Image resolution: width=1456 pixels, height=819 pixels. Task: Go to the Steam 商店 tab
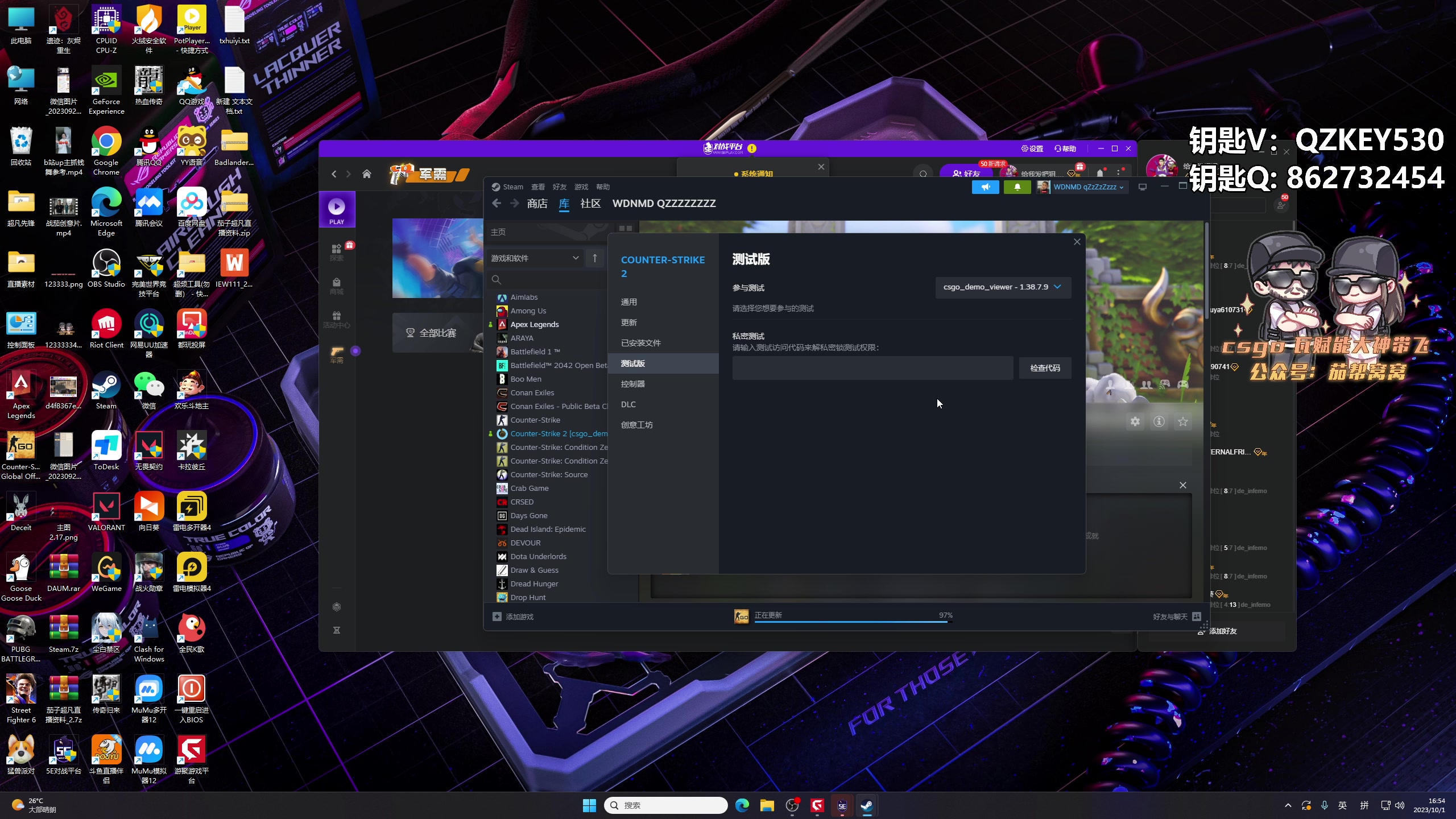(537, 204)
